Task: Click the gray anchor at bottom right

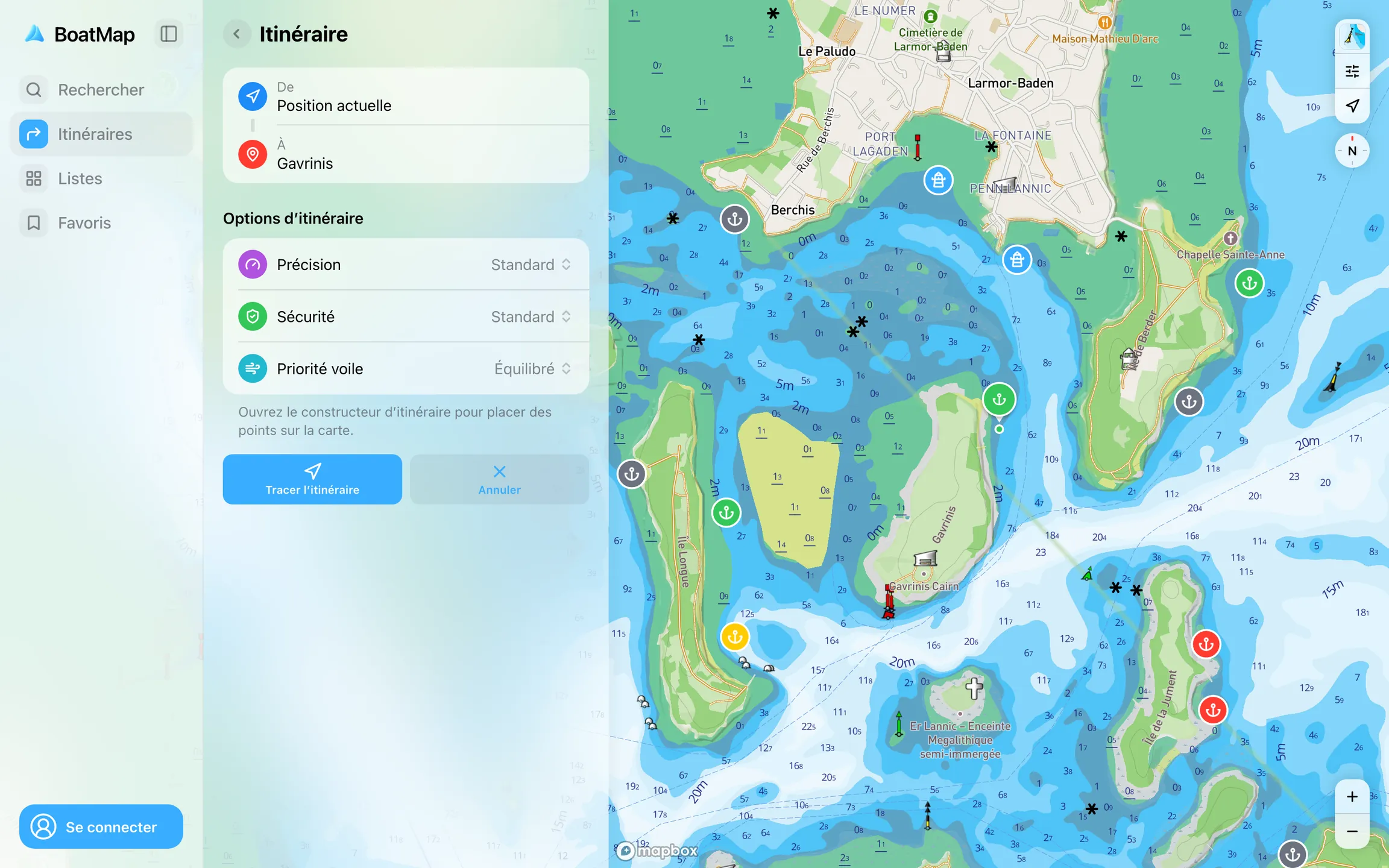Action: [x=1293, y=854]
